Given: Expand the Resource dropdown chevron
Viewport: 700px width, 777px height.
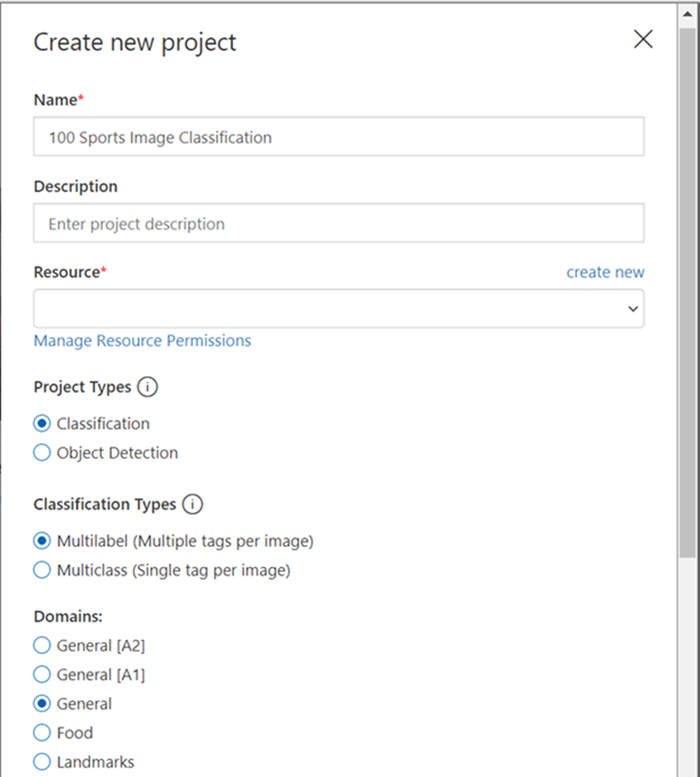Looking at the screenshot, I should tap(633, 309).
